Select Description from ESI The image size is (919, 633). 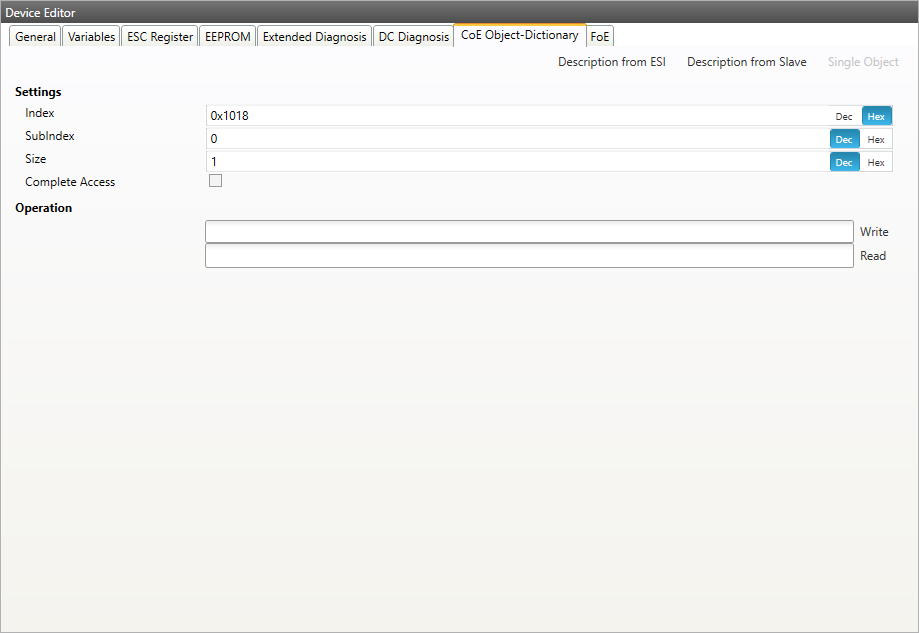click(x=611, y=62)
